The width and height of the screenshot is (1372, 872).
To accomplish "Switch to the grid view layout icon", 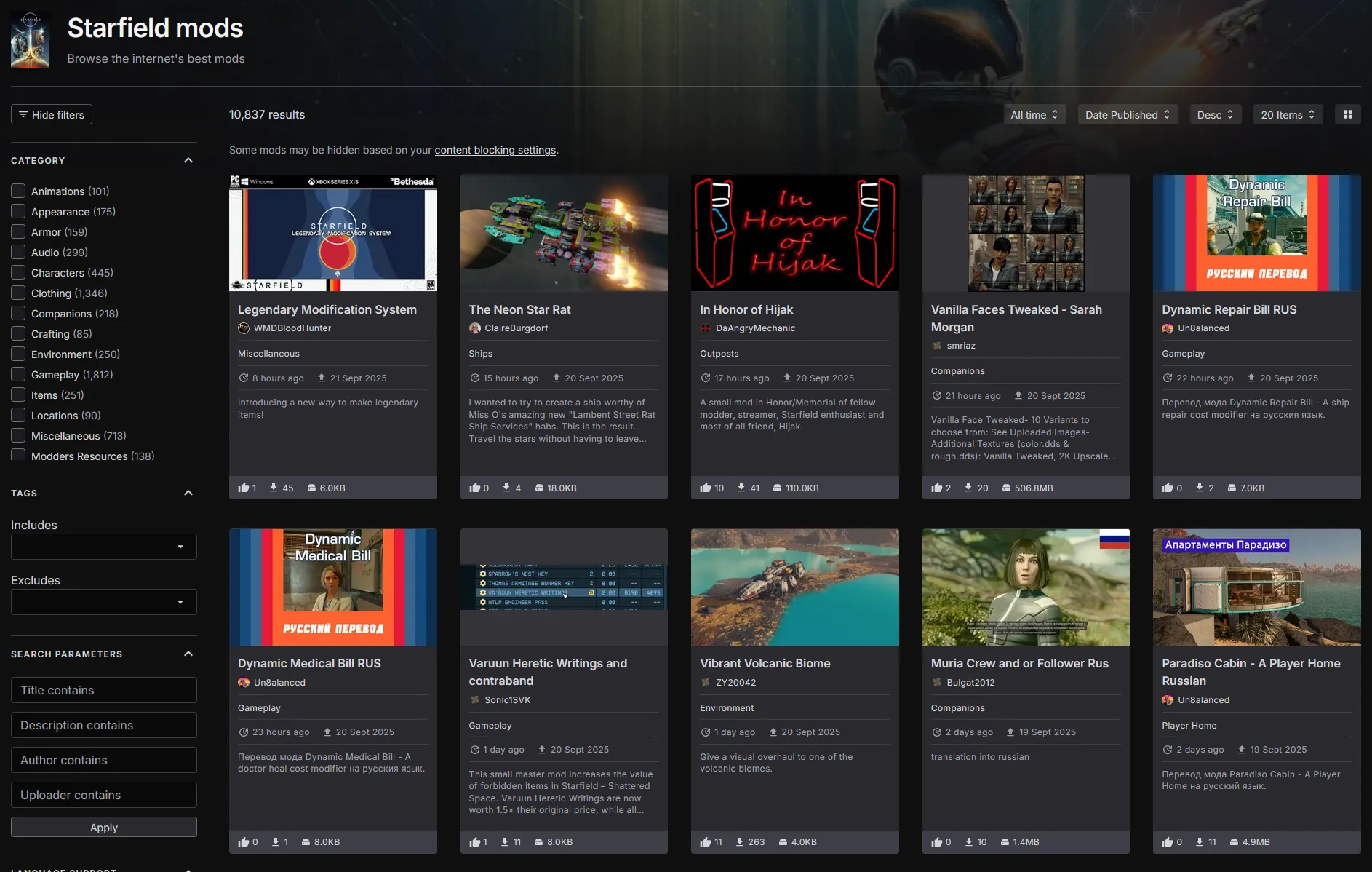I will [x=1347, y=114].
